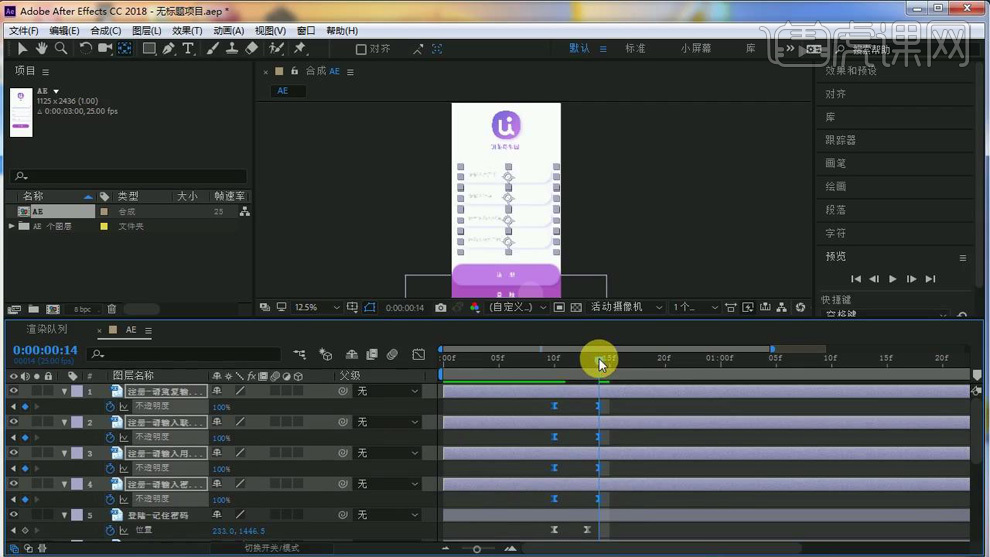Select the Eraser tool

tap(251, 48)
